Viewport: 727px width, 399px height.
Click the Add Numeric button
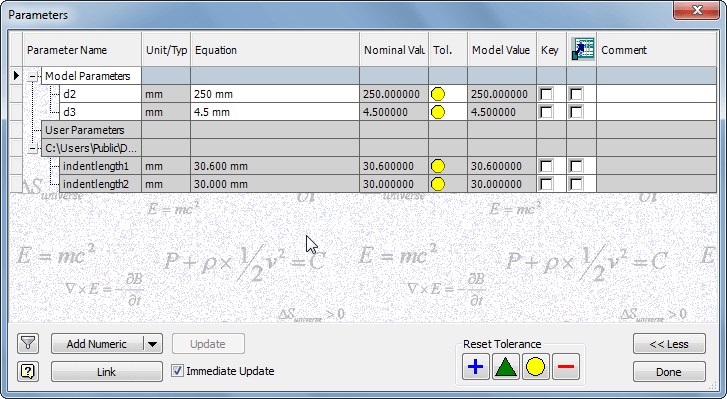coord(97,344)
